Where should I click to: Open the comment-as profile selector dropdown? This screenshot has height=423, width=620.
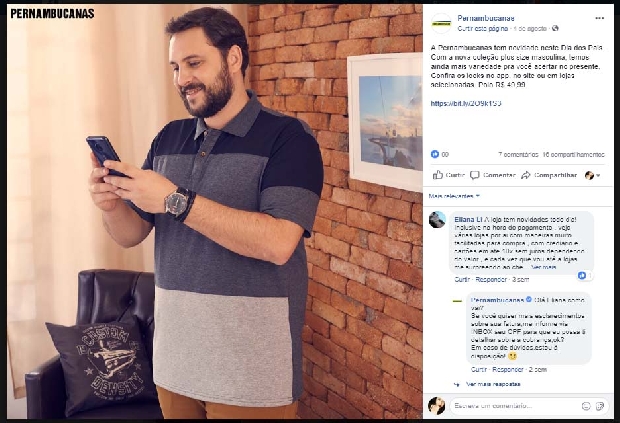click(592, 175)
